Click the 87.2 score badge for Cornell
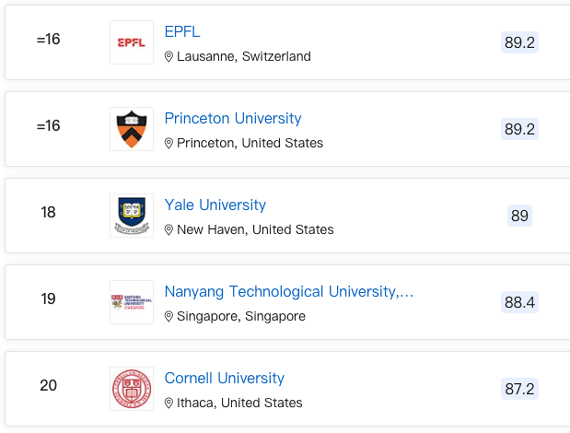This screenshot has height=433, width=570. coord(519,389)
